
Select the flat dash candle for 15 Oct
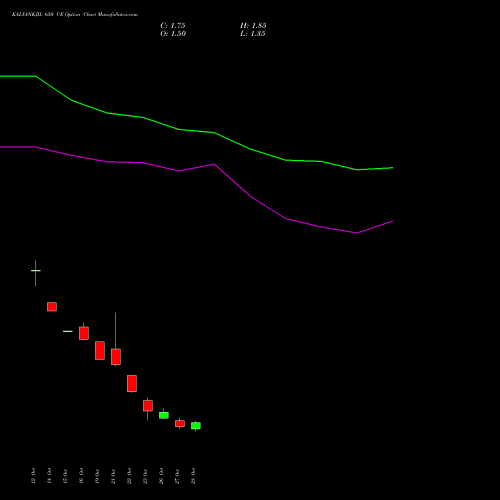tap(68, 331)
